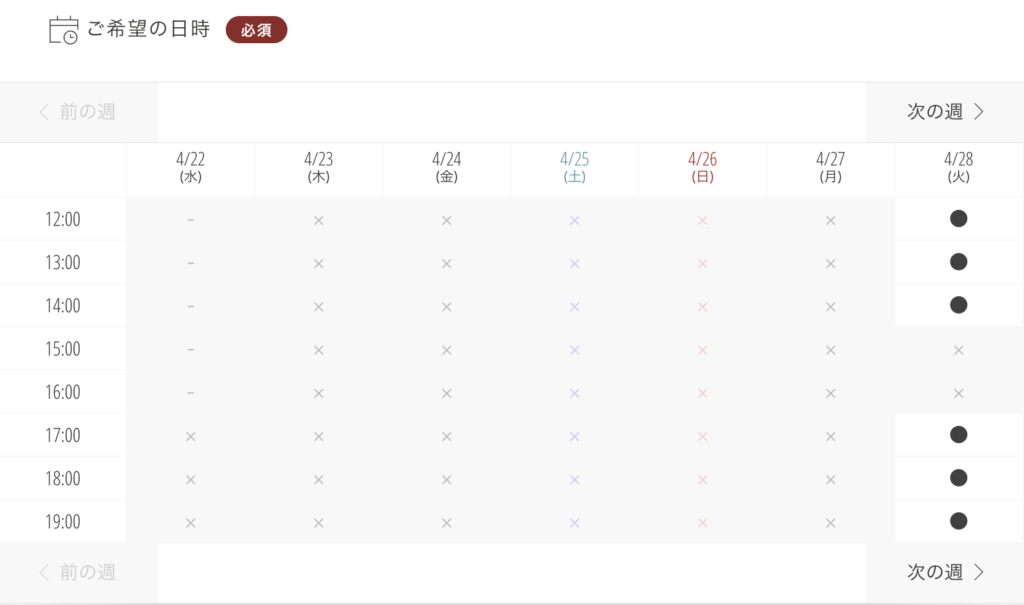
Task: Book the 18:00 slot on 4/28
Action: [958, 478]
